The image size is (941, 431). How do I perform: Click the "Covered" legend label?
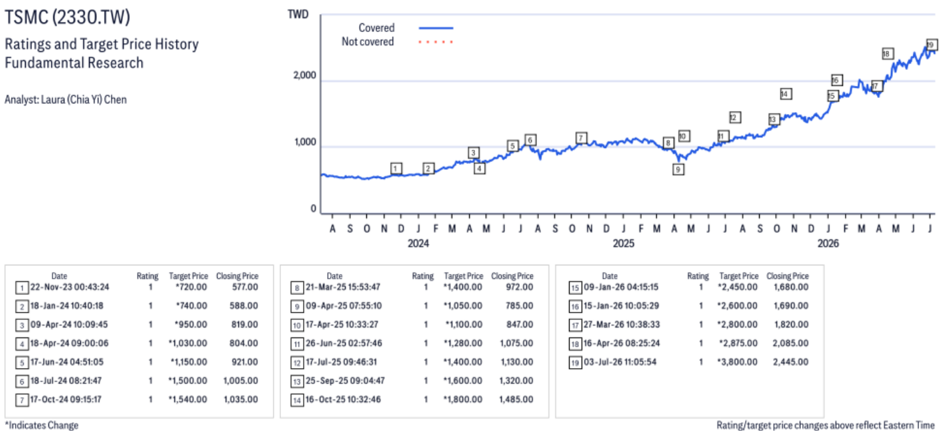(376, 28)
